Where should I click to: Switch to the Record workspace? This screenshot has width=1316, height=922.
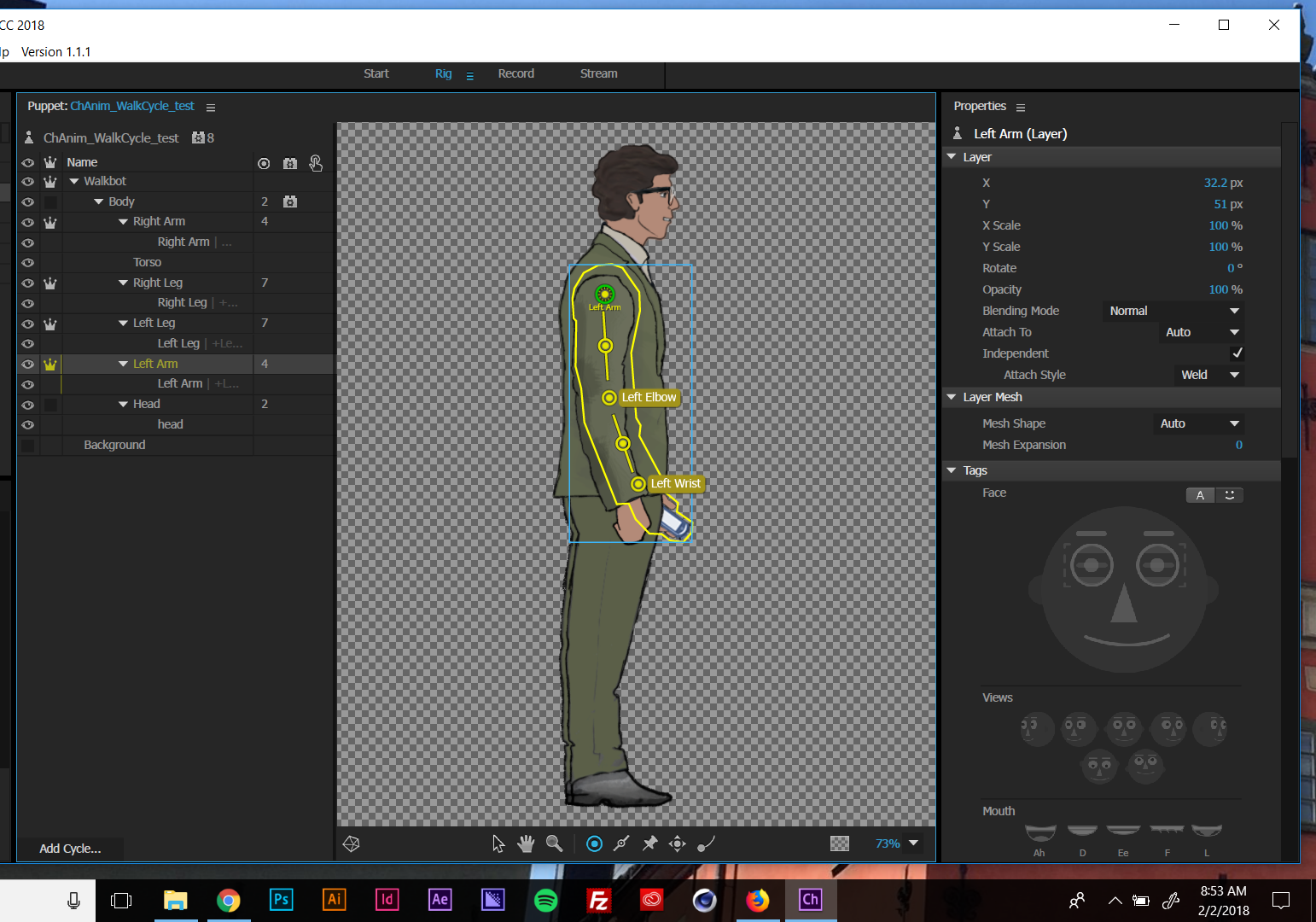[515, 74]
